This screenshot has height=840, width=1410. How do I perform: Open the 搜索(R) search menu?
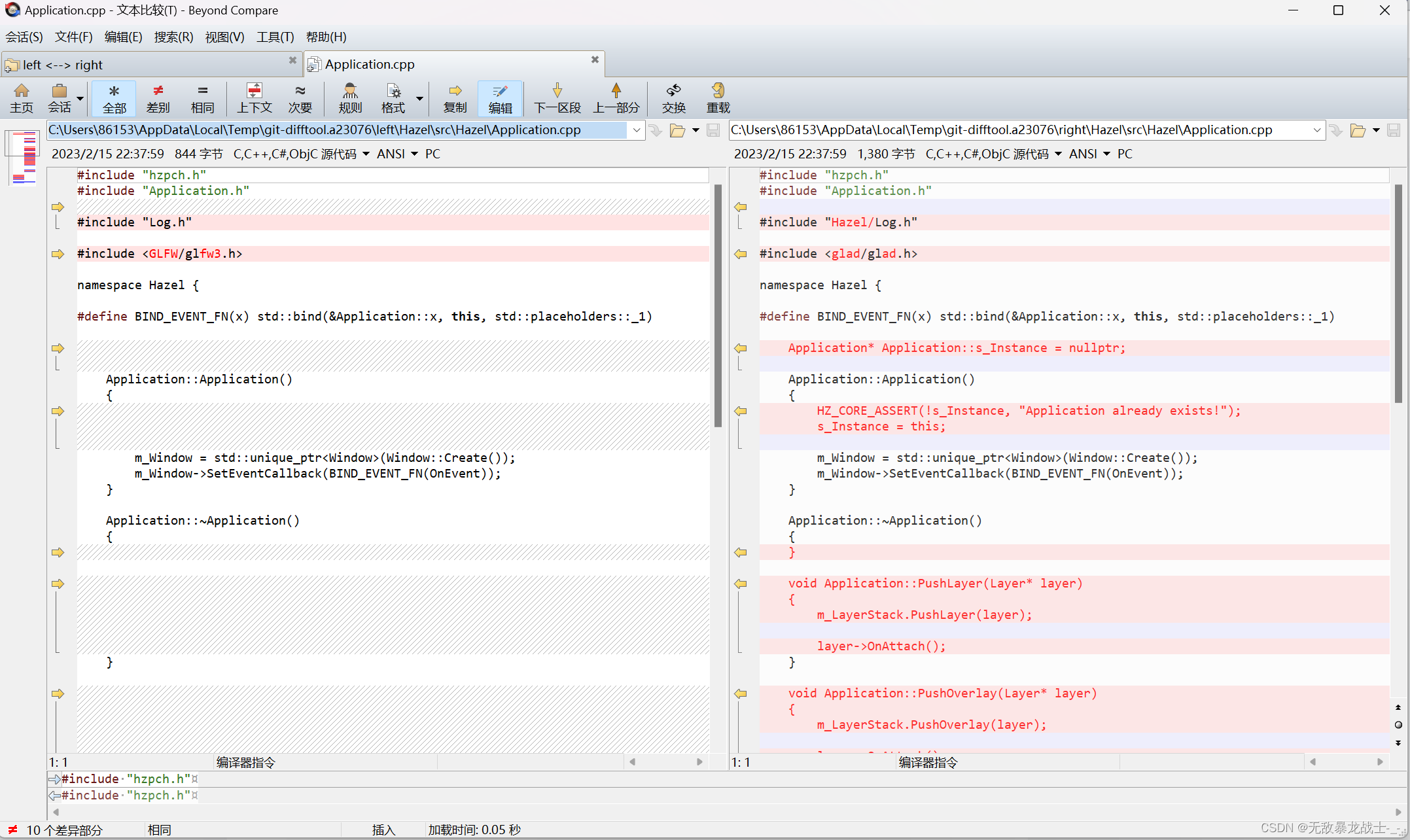point(173,37)
